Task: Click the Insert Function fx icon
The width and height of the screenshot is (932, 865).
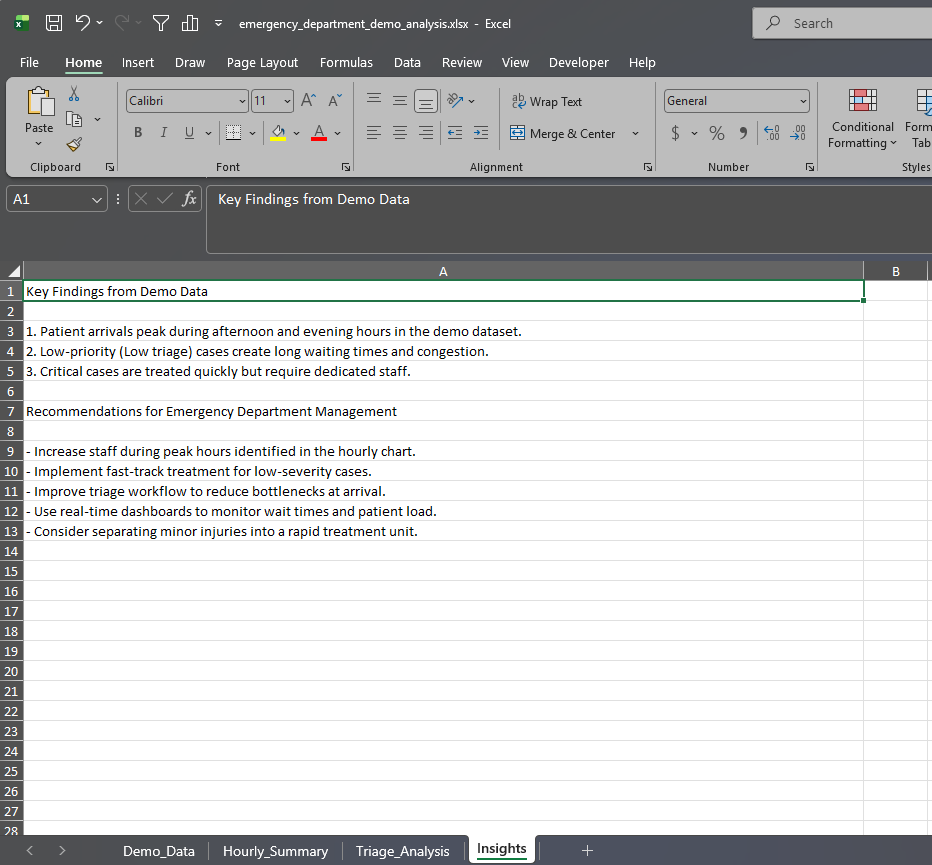Action: tap(189, 199)
